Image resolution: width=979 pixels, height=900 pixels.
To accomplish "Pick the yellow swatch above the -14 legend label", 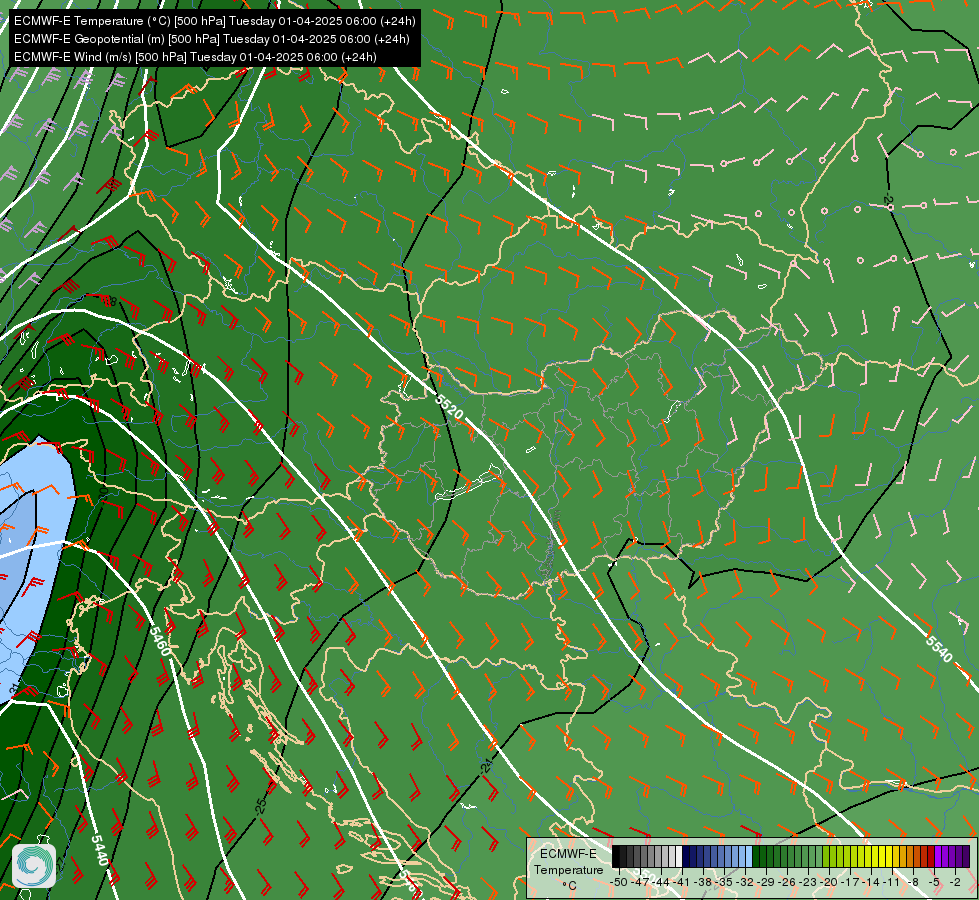I will coord(875,856).
